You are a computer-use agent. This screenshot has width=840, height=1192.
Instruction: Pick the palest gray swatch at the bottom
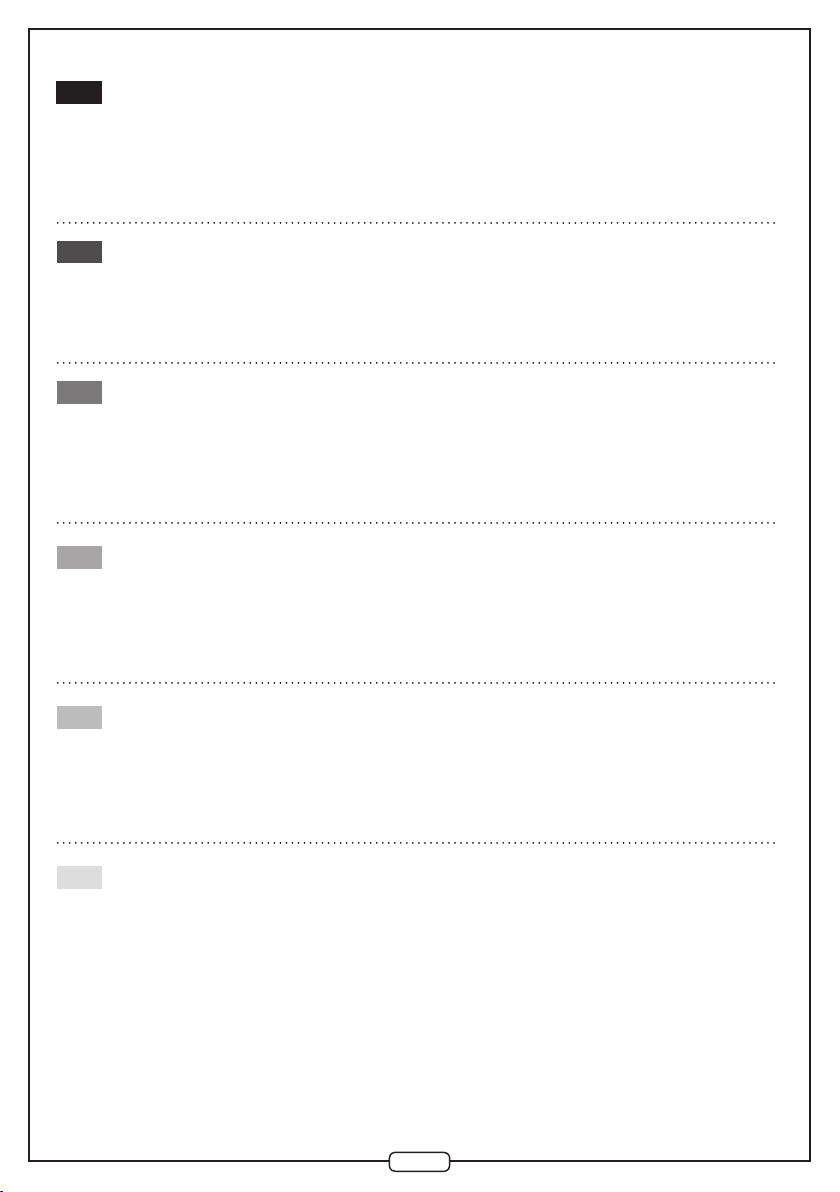click(x=79, y=877)
